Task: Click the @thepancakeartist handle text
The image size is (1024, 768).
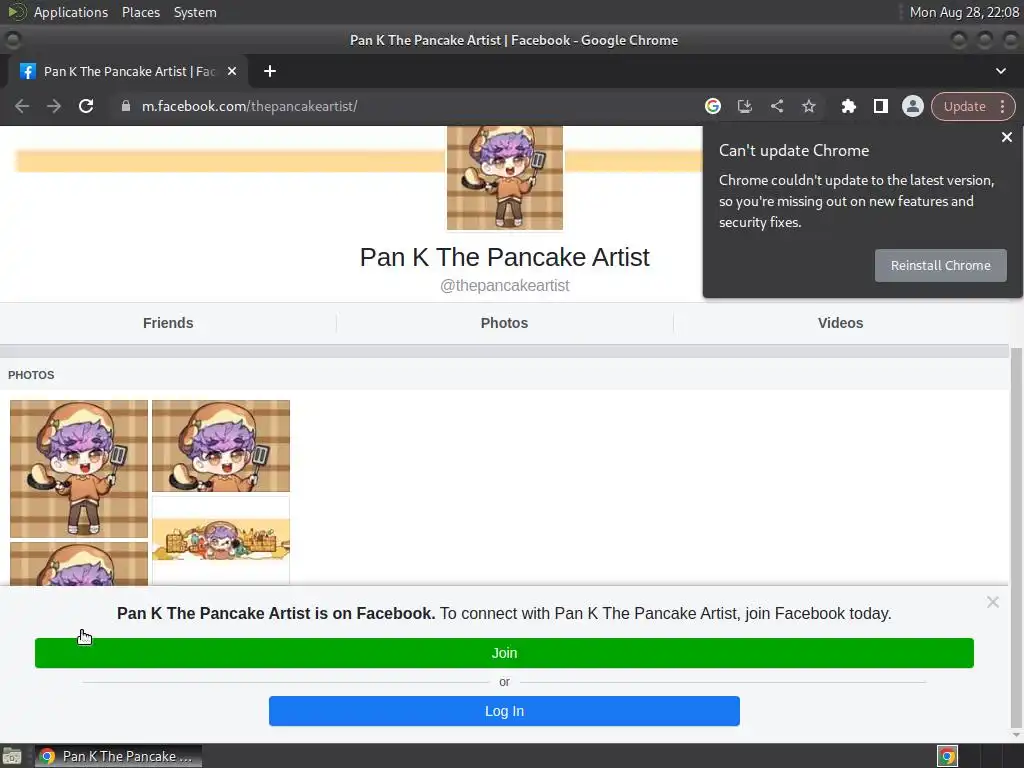Action: [504, 286]
